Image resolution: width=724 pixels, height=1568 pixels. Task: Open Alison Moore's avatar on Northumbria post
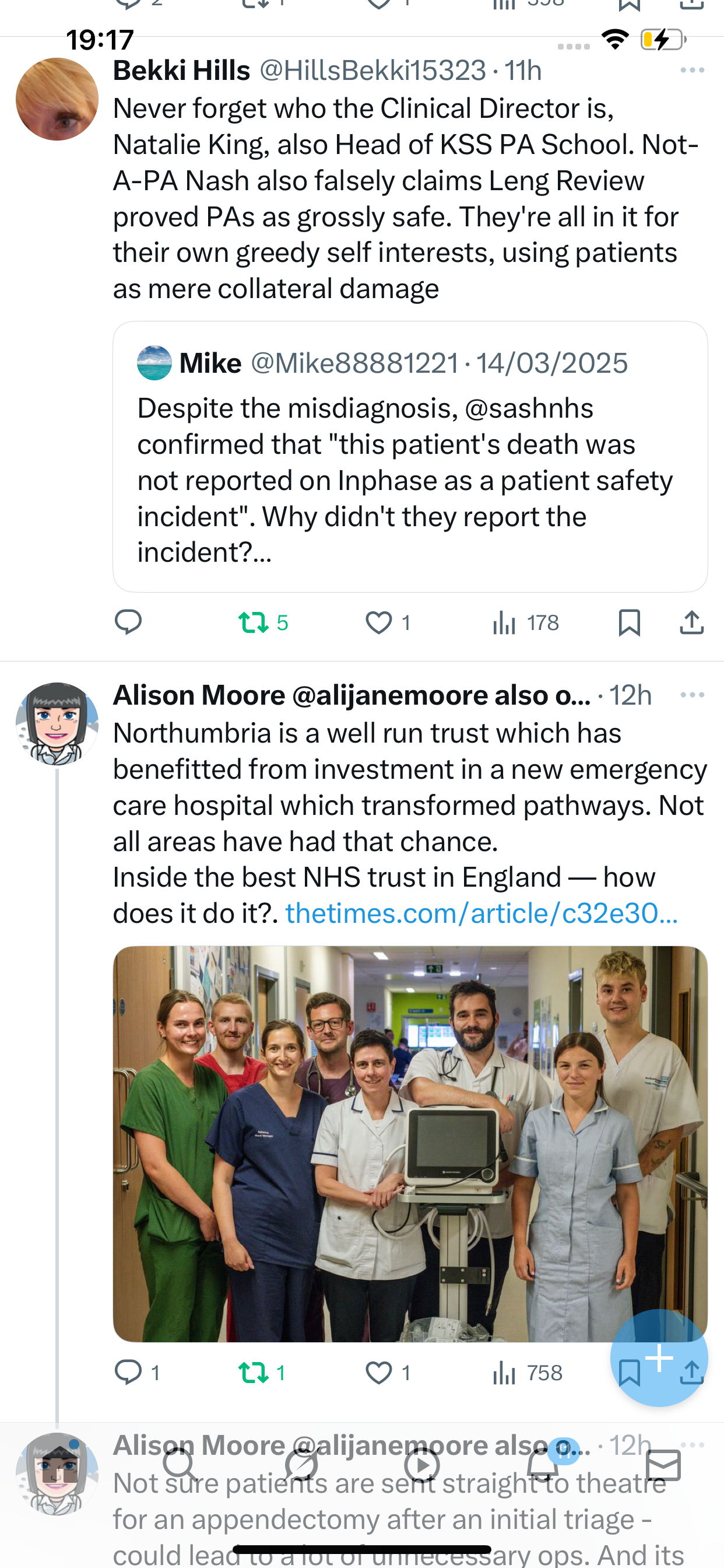point(57,723)
